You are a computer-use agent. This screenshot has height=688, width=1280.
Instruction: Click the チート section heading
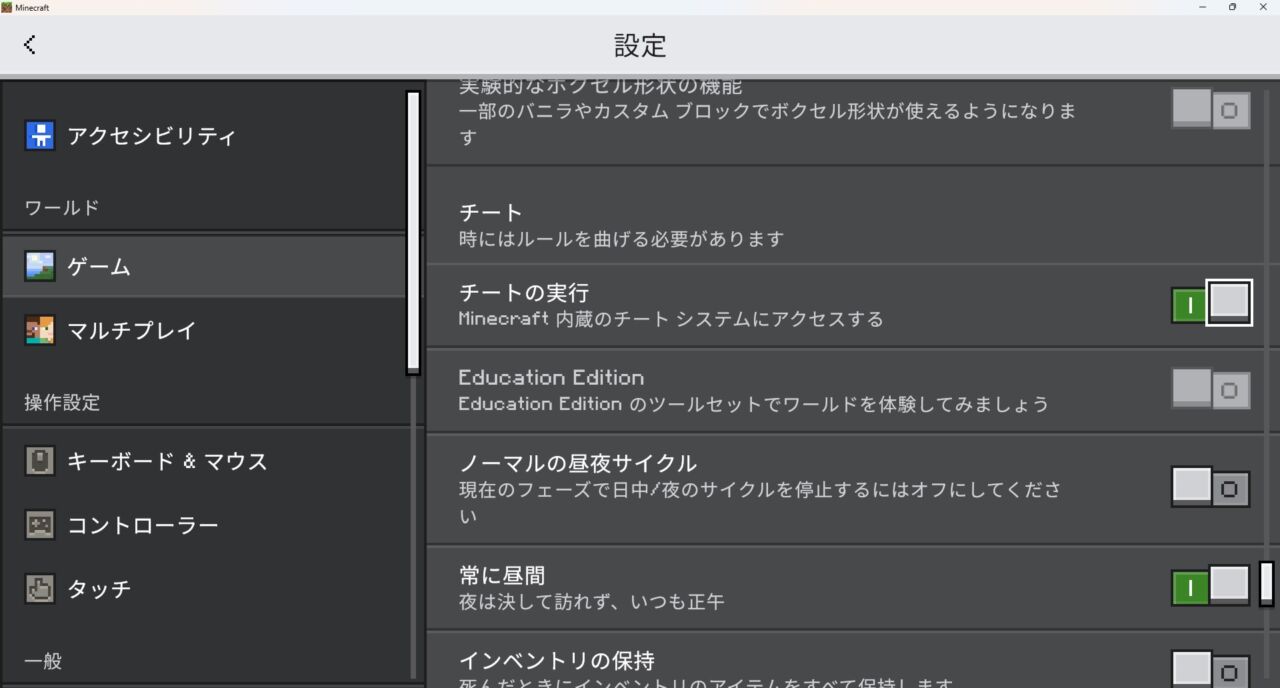click(x=491, y=213)
